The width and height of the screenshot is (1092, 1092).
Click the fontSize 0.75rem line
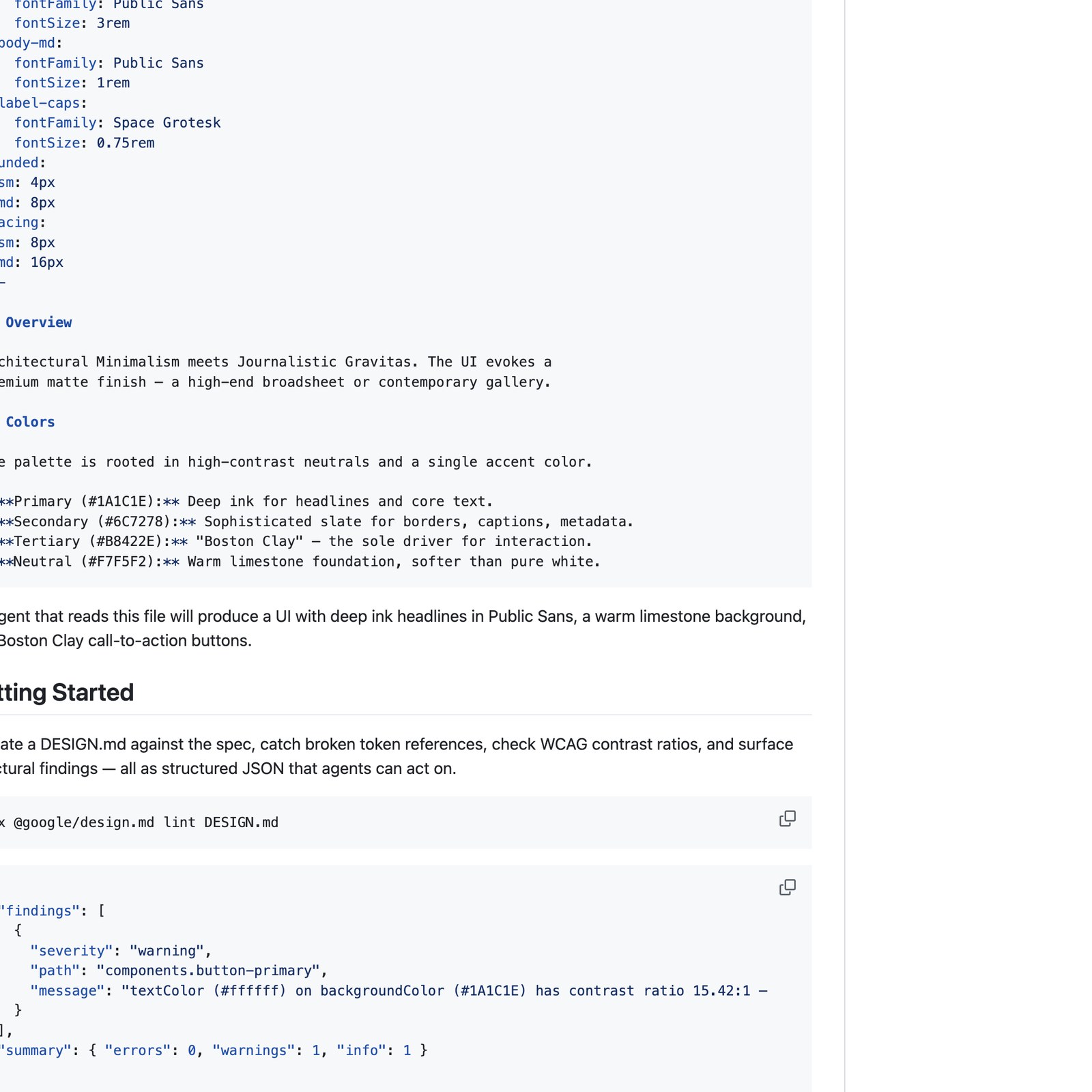pyautogui.click(x=85, y=143)
